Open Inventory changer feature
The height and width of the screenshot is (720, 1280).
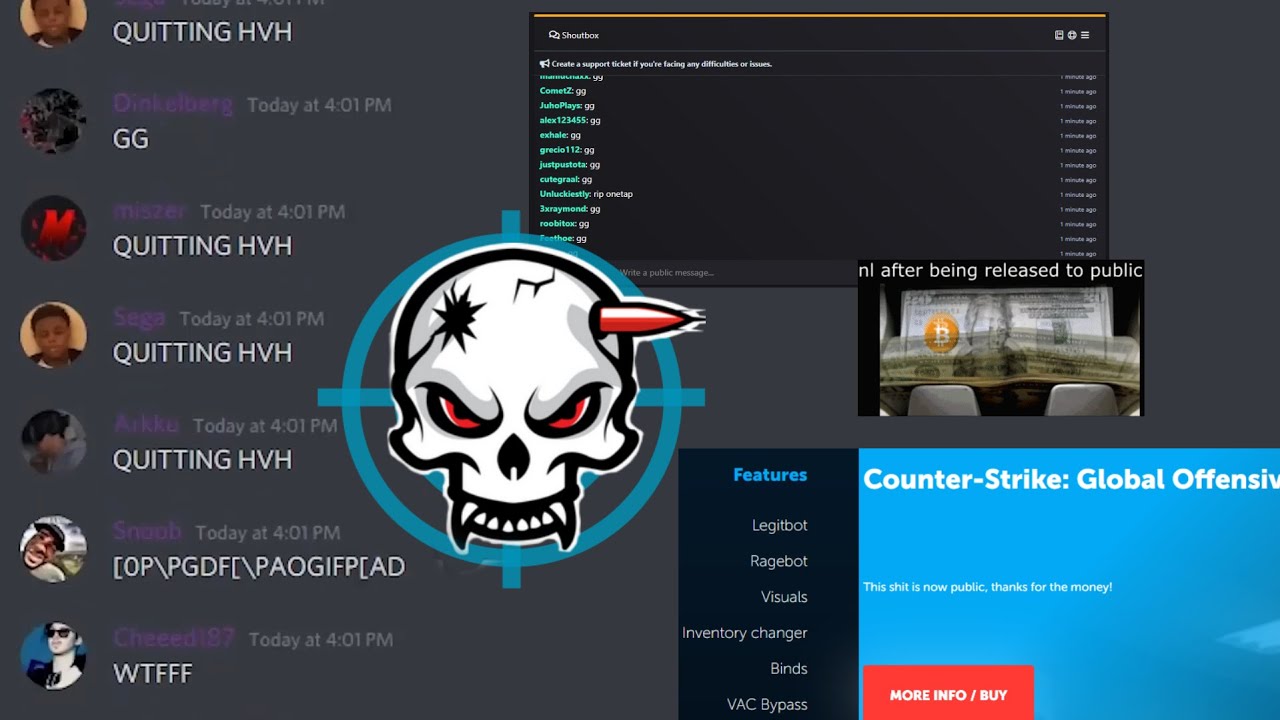click(x=744, y=633)
